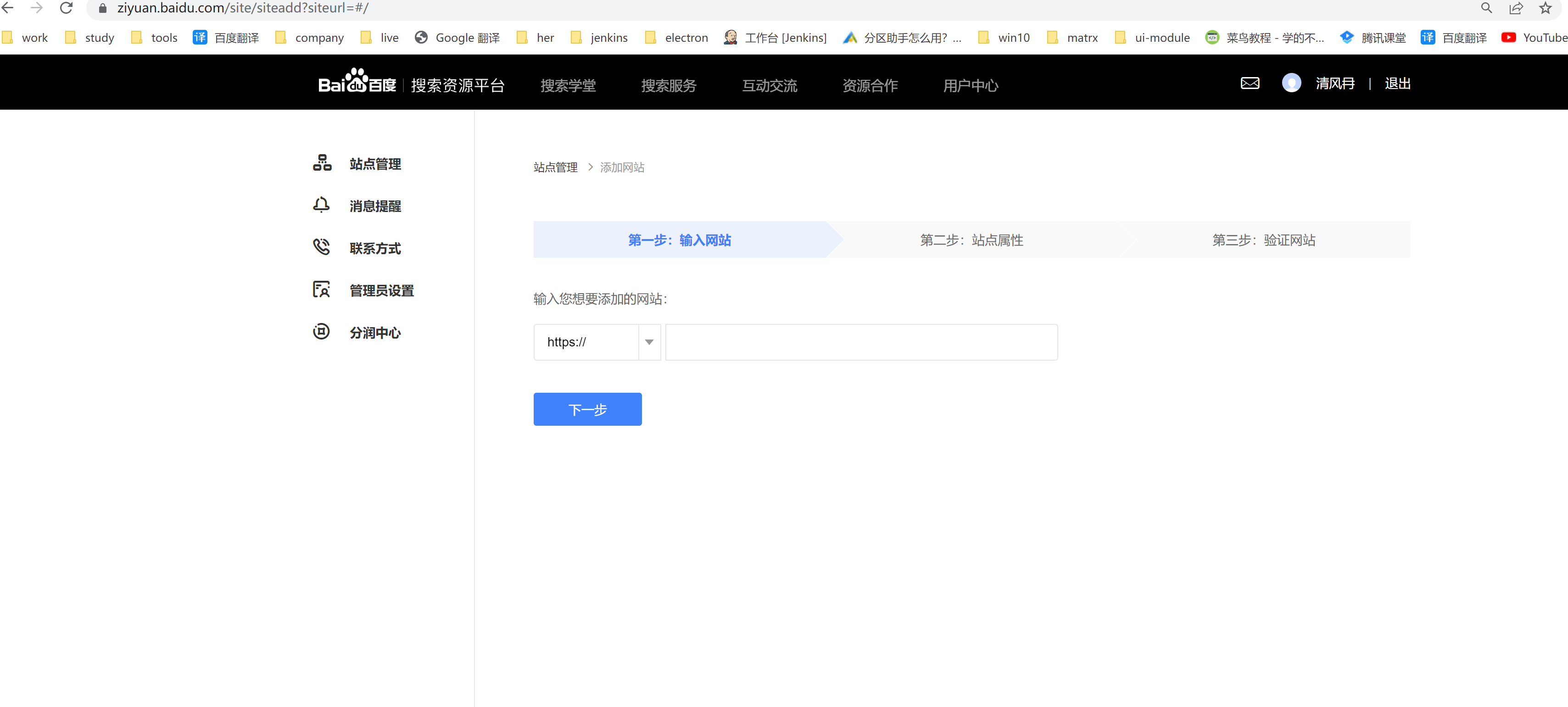This screenshot has height=707, width=1568.
Task: Open the live bookmark folder
Action: (x=380, y=38)
